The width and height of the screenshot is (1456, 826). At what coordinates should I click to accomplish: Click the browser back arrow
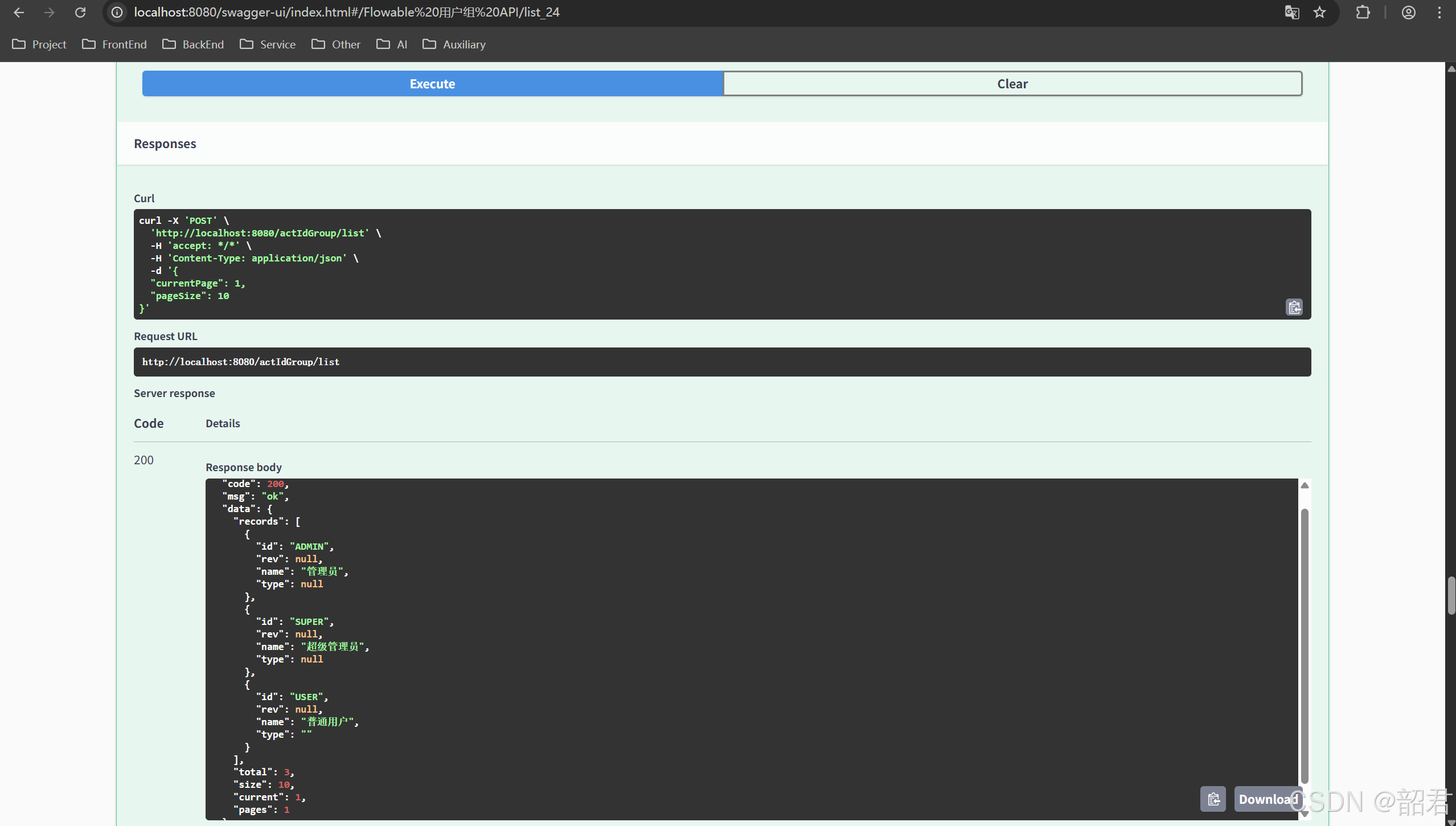[x=19, y=13]
